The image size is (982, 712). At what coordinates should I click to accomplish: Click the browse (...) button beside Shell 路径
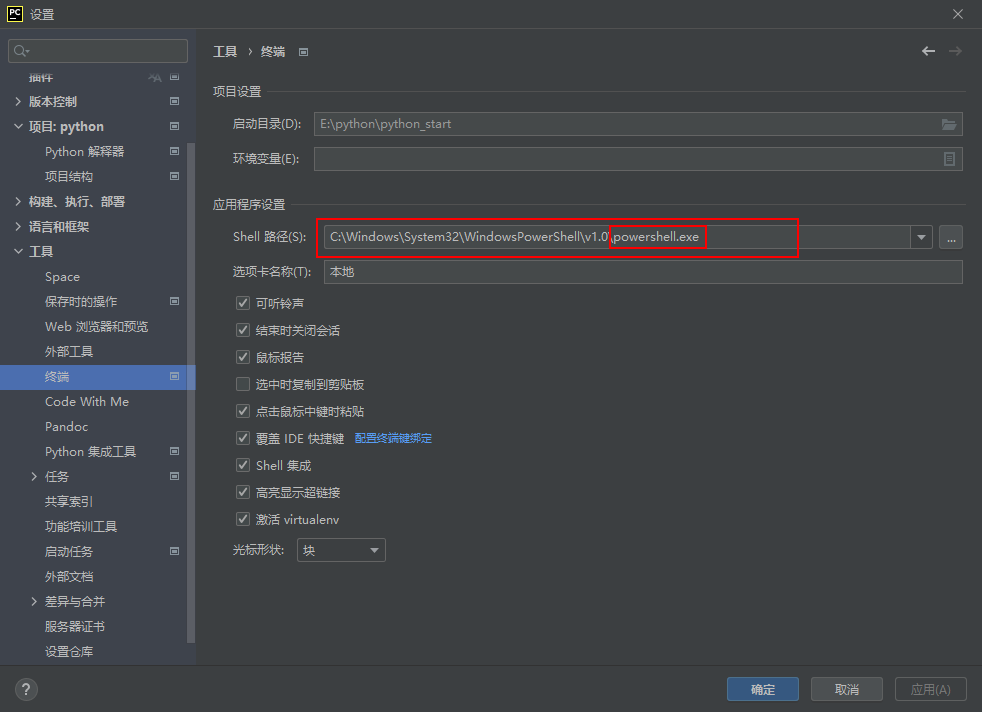pyautogui.click(x=950, y=237)
